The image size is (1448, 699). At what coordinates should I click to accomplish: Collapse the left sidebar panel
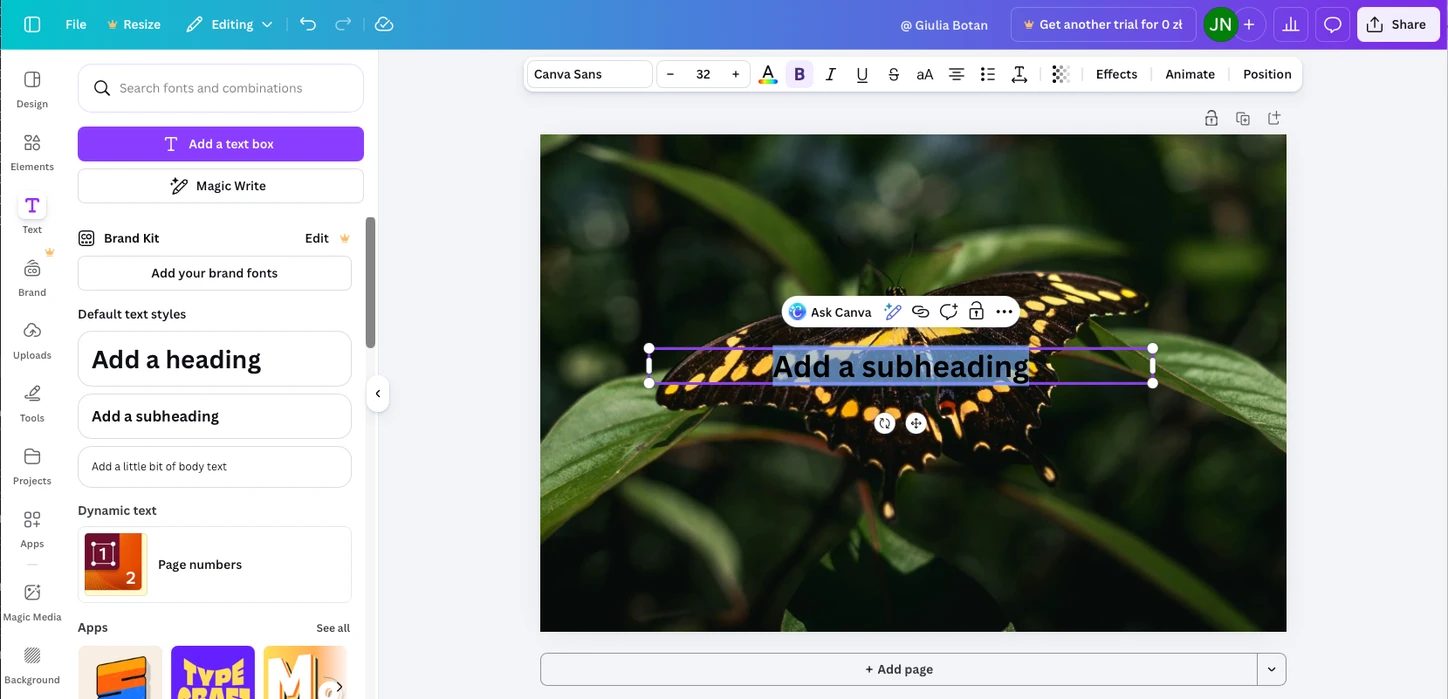click(377, 393)
